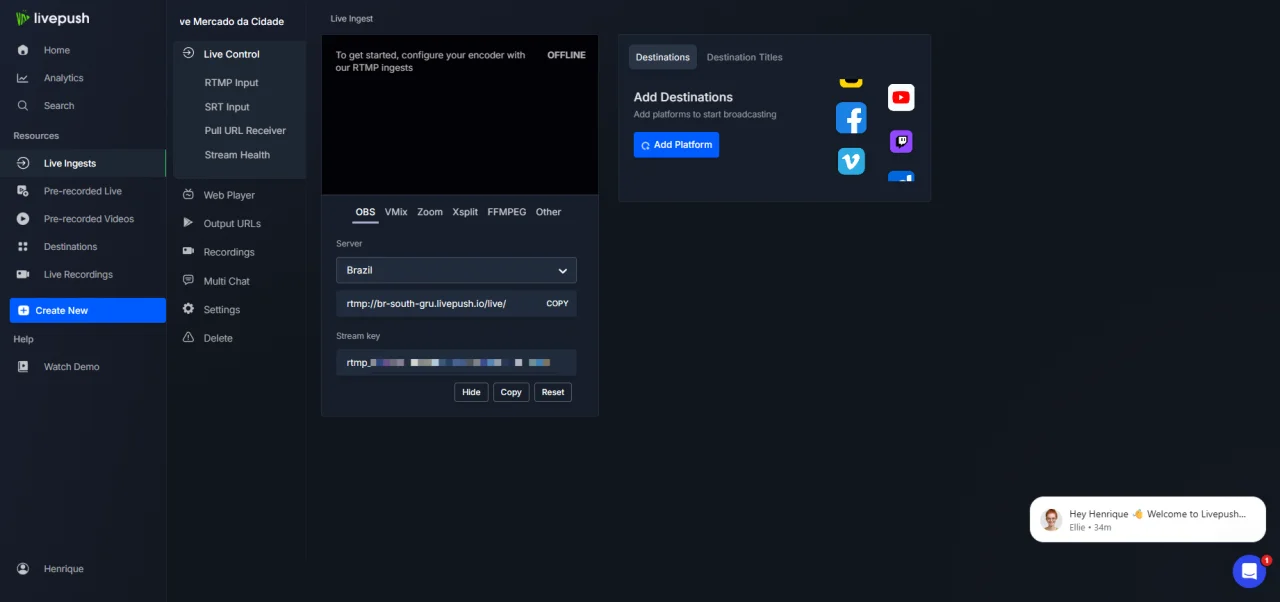Open the RTMP Input submenu item
Image resolution: width=1280 pixels, height=602 pixels.
(x=232, y=83)
